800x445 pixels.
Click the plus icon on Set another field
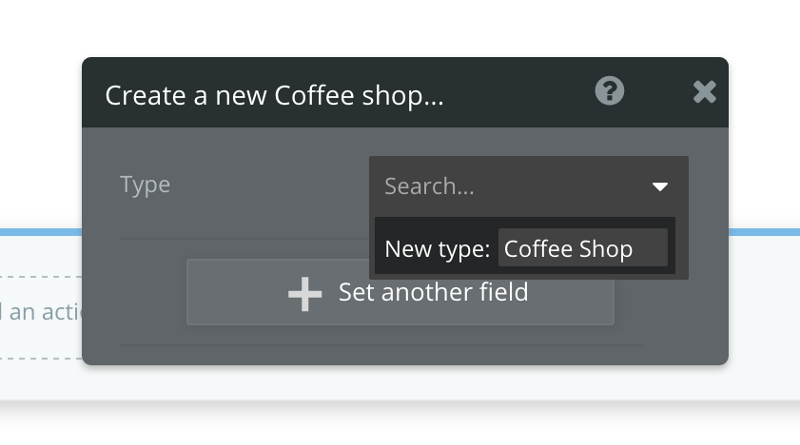pos(305,294)
